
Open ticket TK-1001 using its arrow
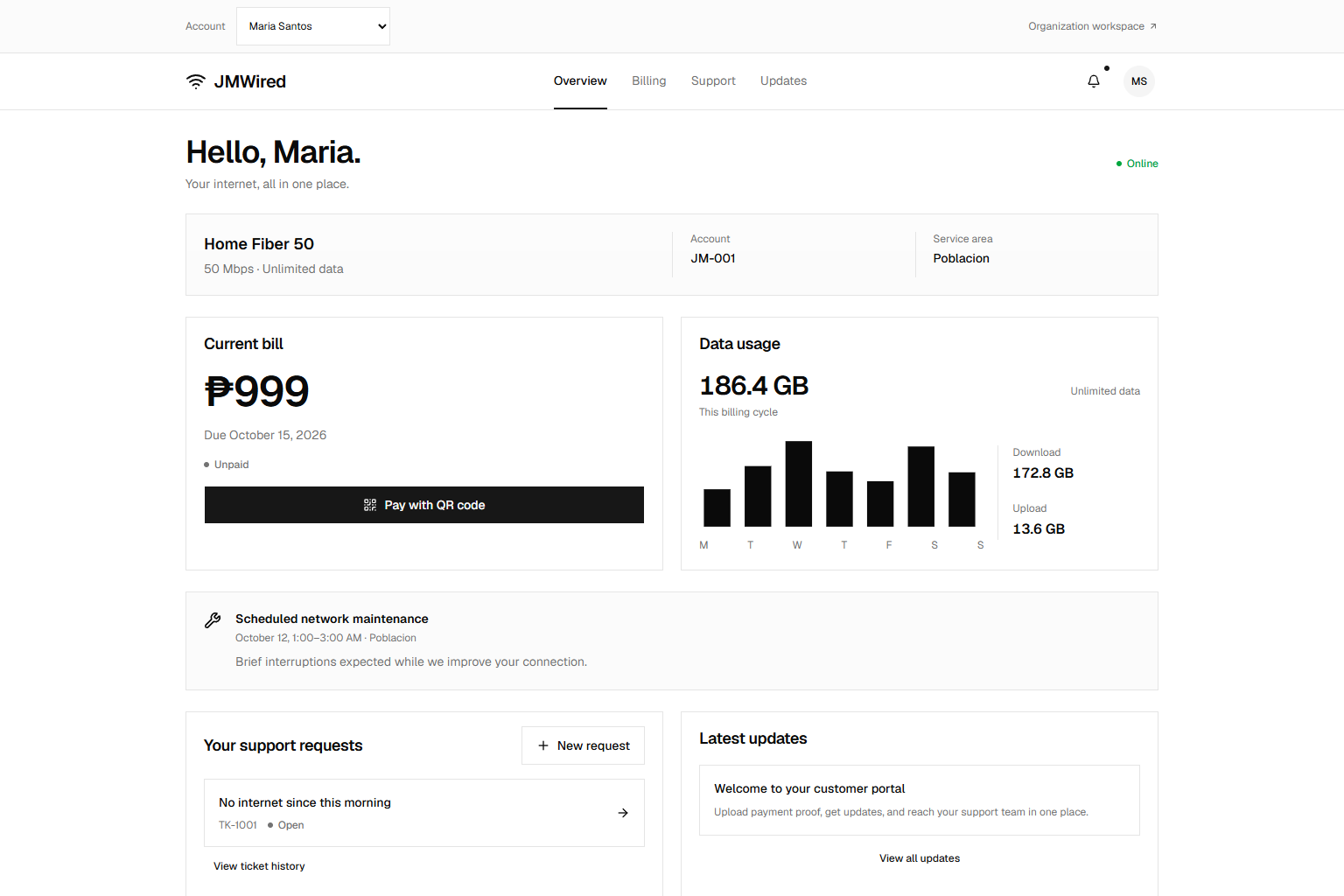(623, 813)
